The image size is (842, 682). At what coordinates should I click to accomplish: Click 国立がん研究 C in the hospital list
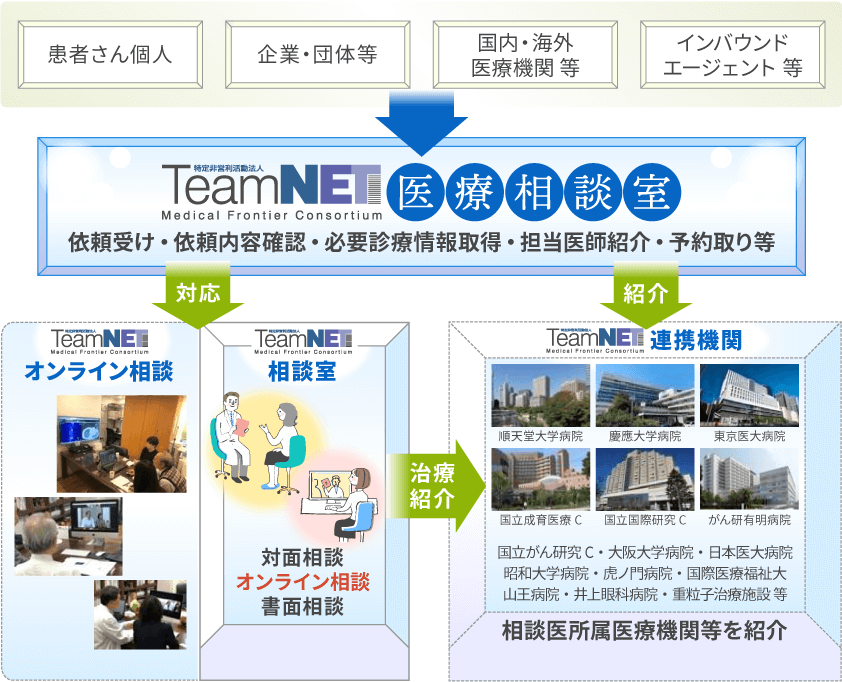tap(546, 552)
